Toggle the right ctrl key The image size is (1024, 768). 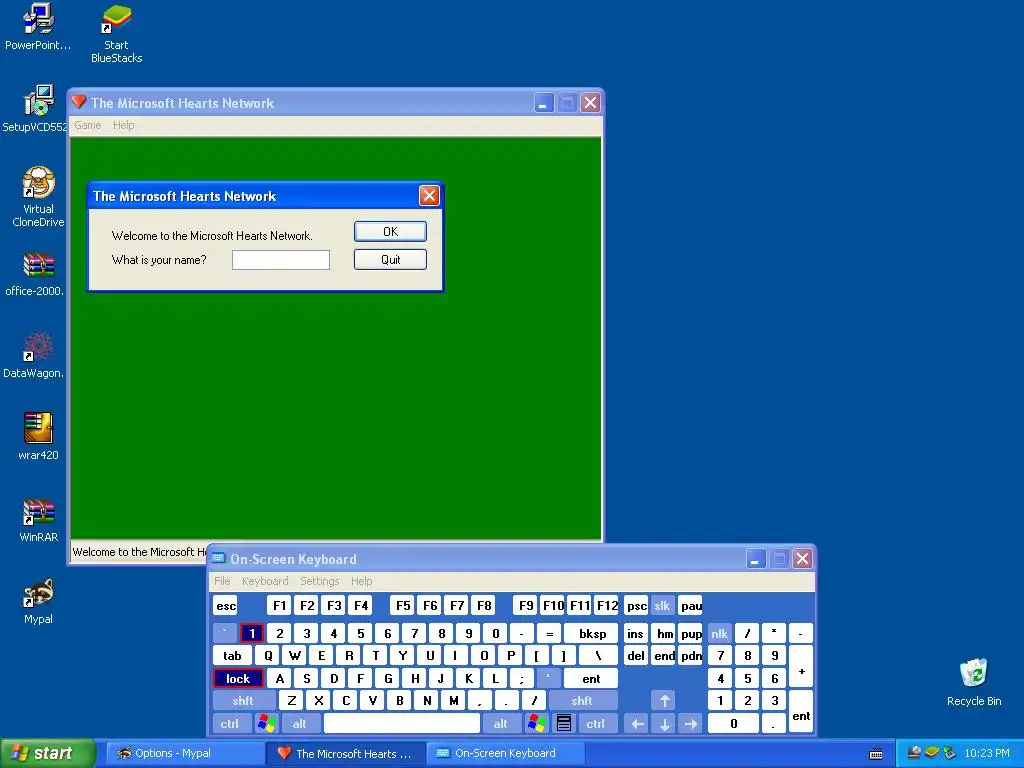[x=596, y=724]
